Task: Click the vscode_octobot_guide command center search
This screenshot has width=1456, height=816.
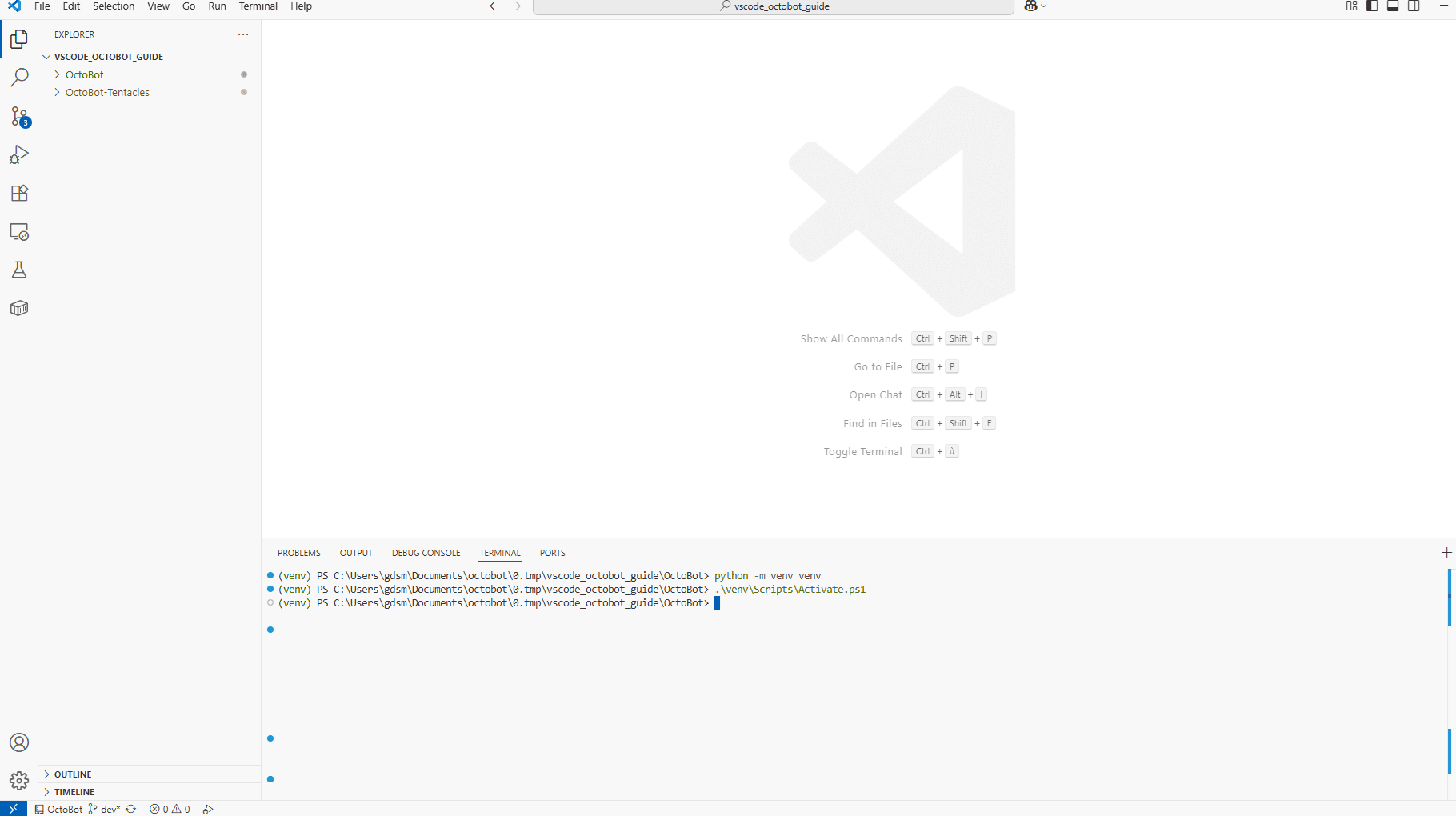Action: click(x=774, y=6)
